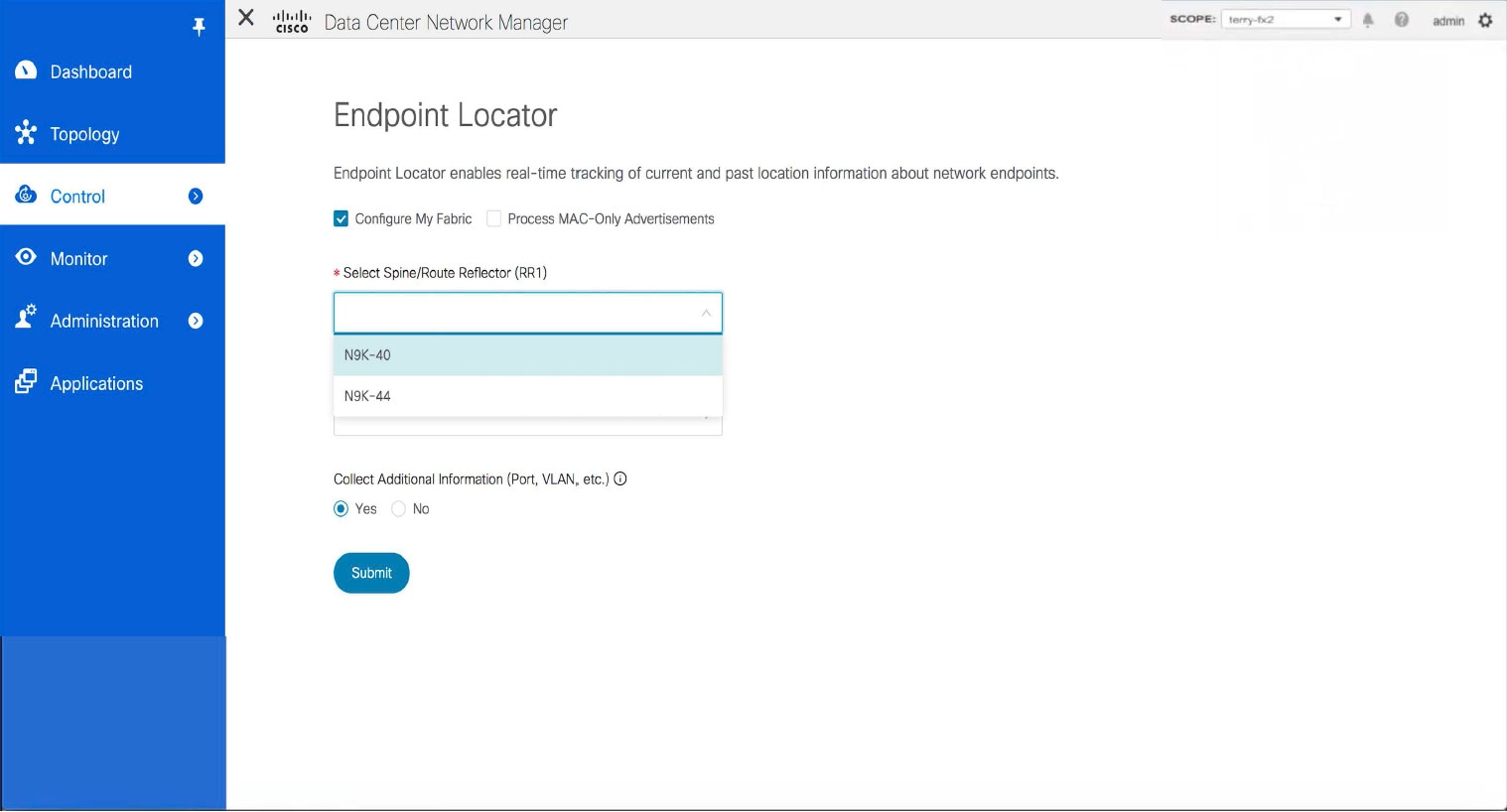1507x812 pixels.
Task: Expand the Control submenu arrow
Action: (x=196, y=197)
